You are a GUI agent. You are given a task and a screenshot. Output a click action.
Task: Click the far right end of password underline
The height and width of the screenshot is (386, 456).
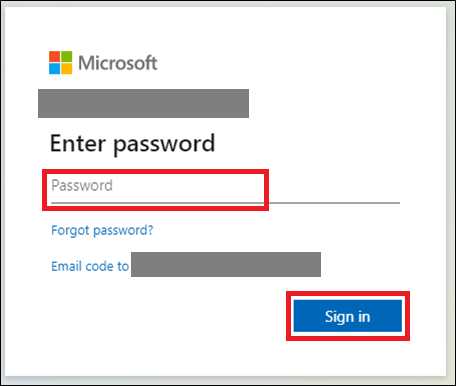tap(397, 202)
